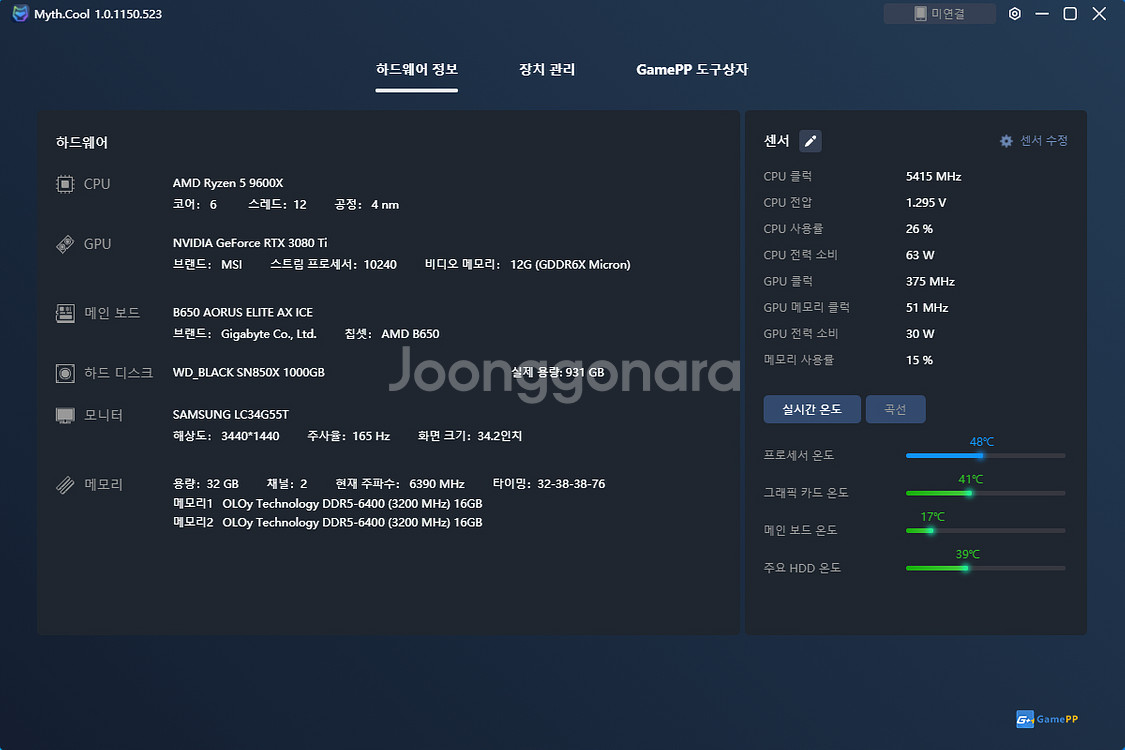Click the 메인 보드 motherboard icon

[65, 314]
